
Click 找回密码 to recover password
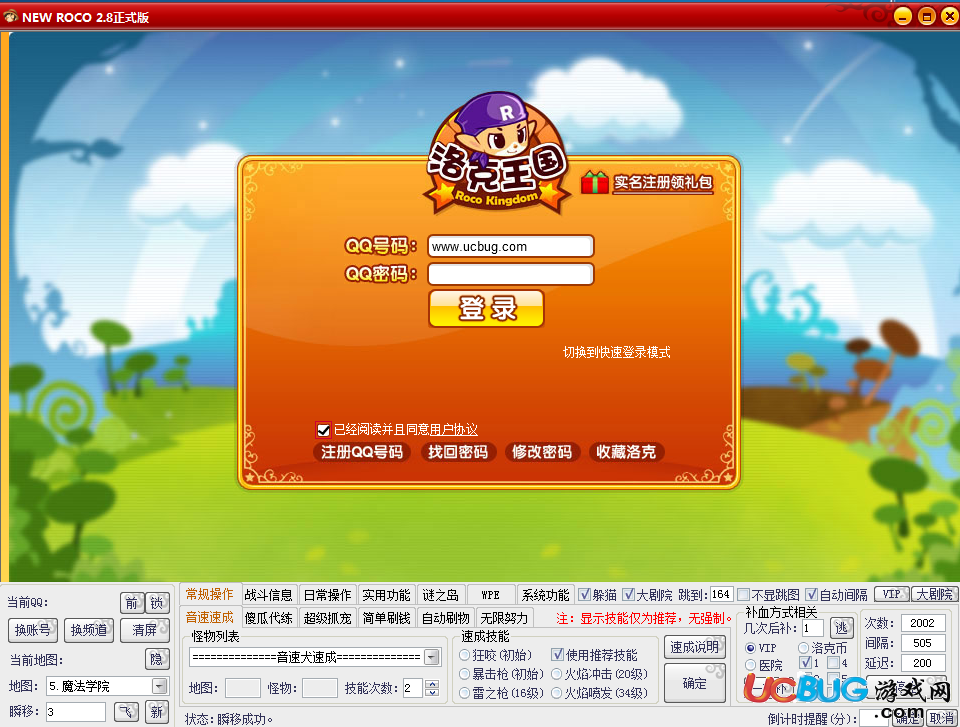[458, 452]
